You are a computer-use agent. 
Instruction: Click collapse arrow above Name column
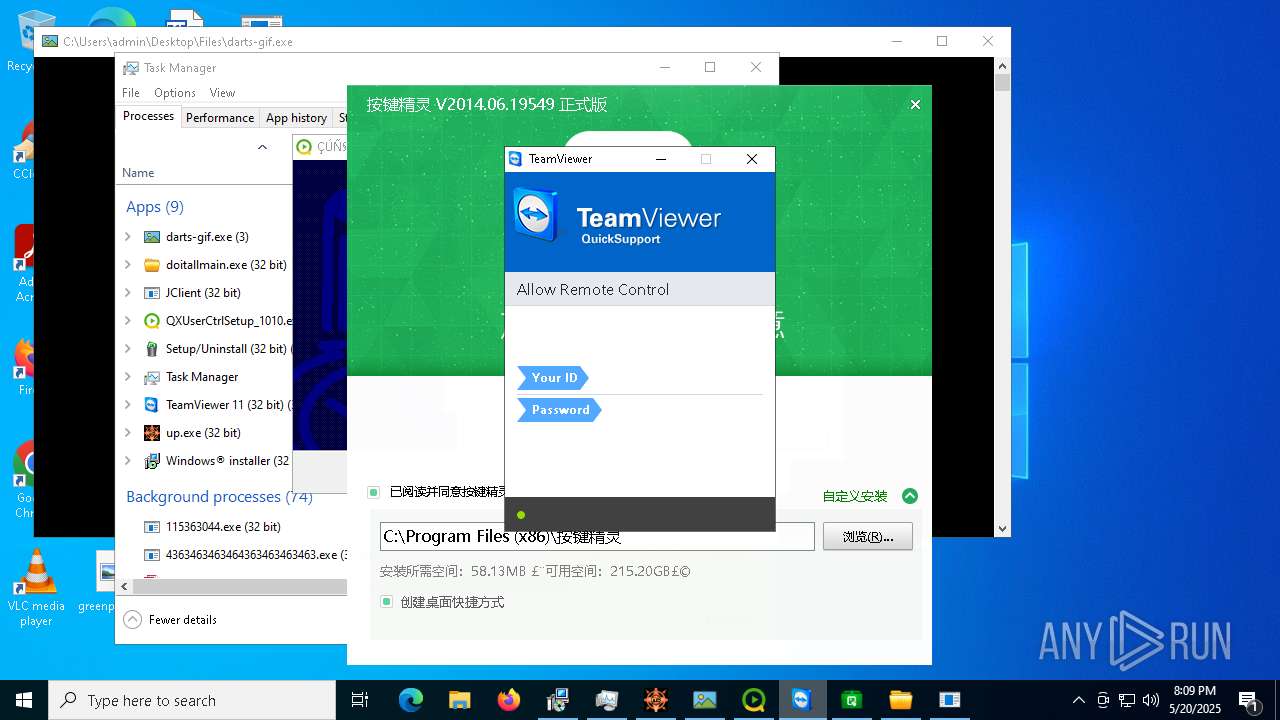pyautogui.click(x=262, y=147)
